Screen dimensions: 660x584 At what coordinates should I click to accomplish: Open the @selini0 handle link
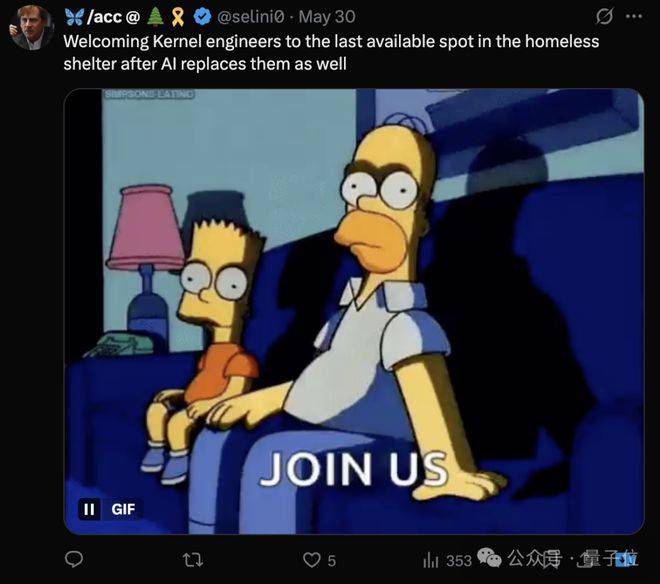coord(250,17)
